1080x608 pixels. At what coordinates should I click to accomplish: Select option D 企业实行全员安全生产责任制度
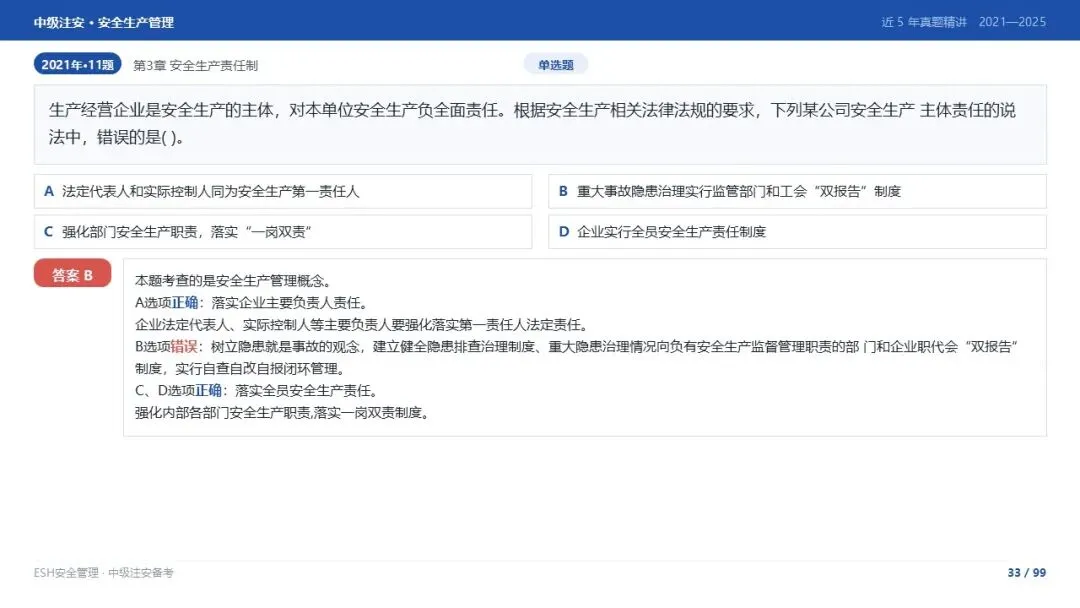(798, 232)
